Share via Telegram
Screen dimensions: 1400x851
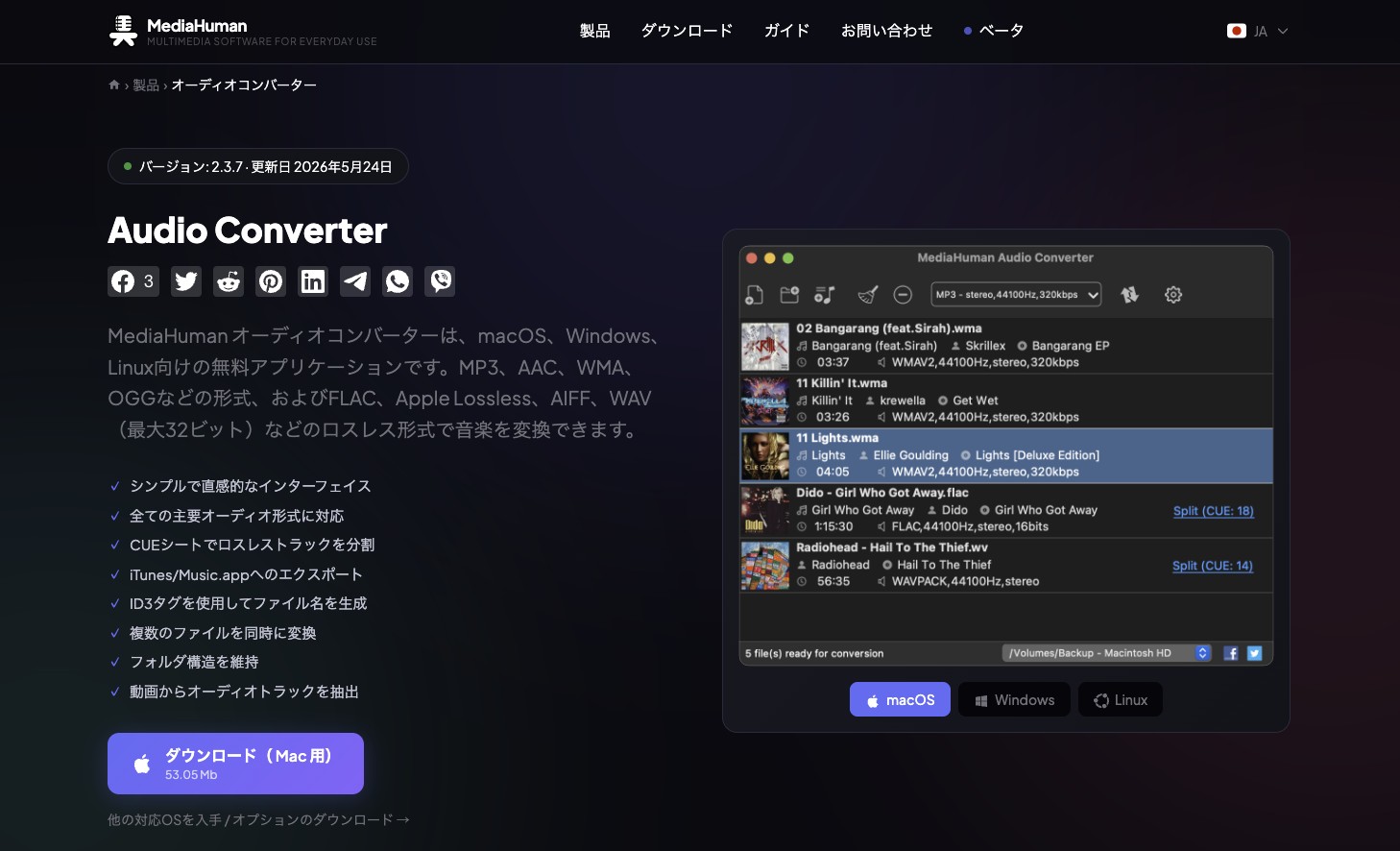coord(355,280)
